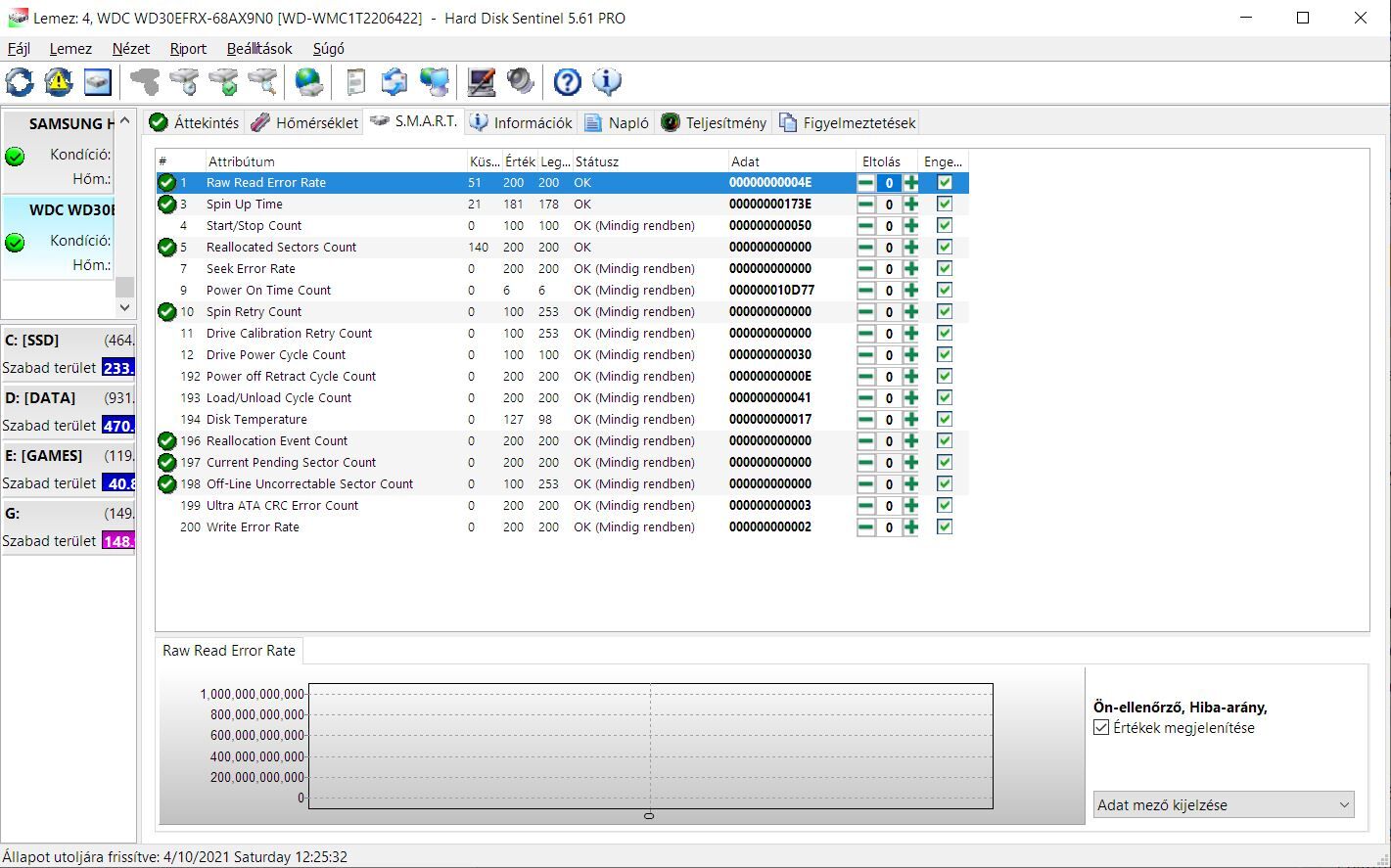Toggle enable checkbox for Seek Error Rate
Screen dimensions: 1391x868
[945, 269]
